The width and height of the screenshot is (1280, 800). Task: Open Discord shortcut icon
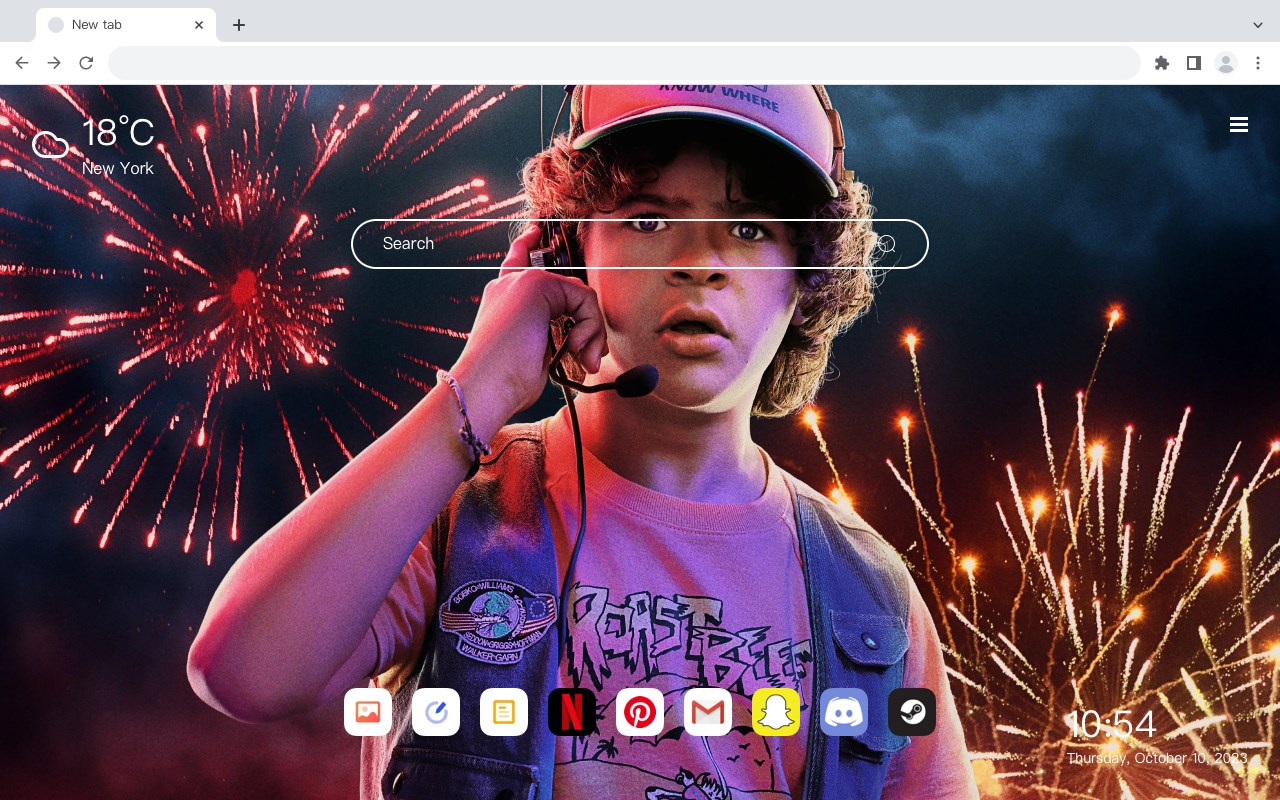pos(844,712)
